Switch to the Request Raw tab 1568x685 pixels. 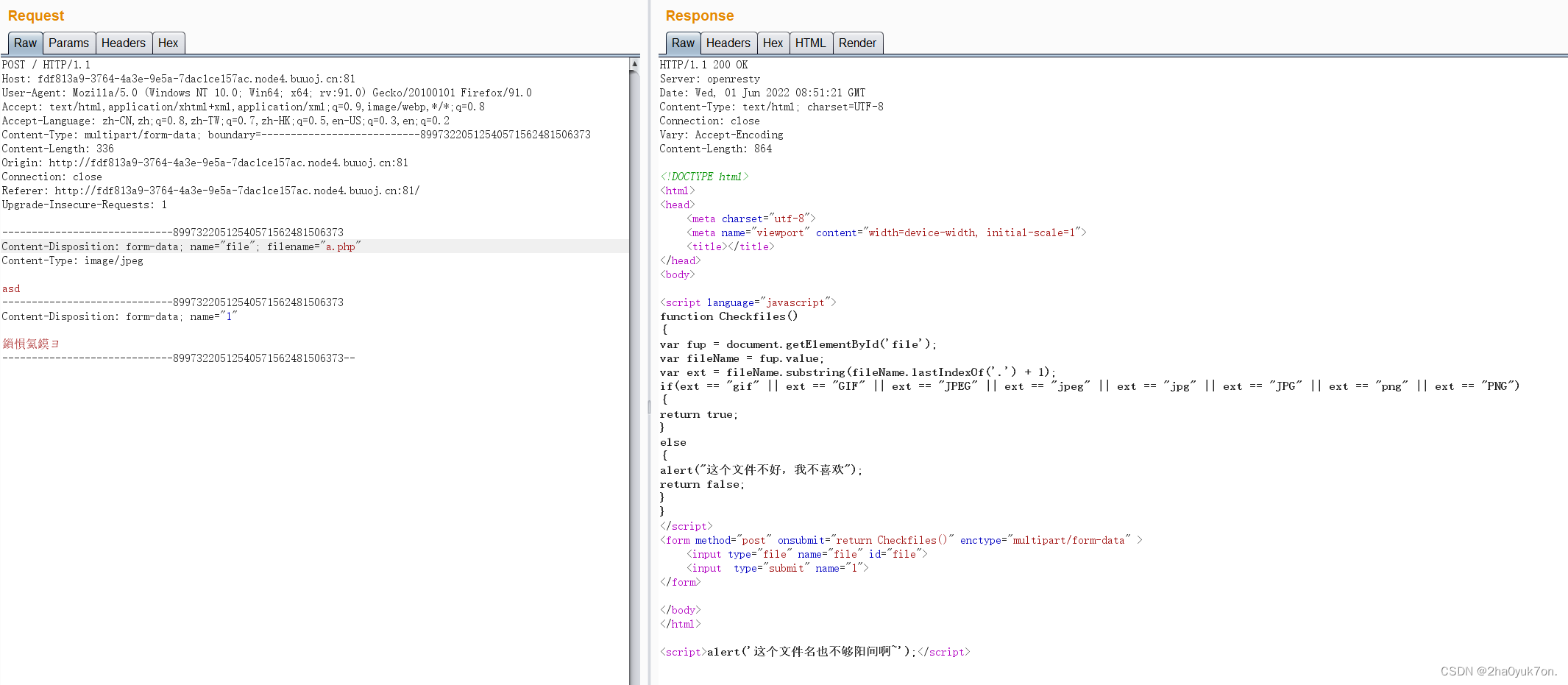[x=25, y=43]
